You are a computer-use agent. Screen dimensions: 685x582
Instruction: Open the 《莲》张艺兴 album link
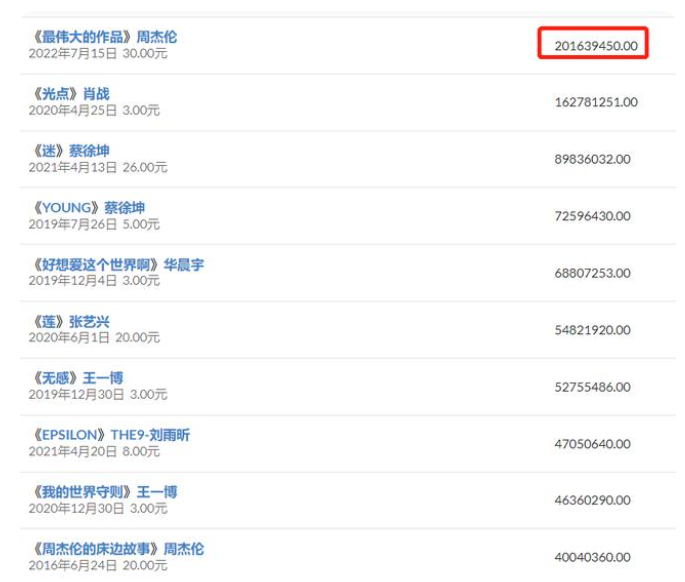[71, 322]
